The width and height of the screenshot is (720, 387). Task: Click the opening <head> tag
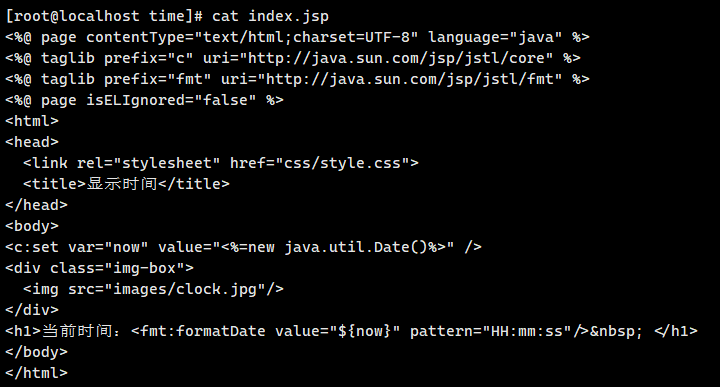pyautogui.click(x=32, y=142)
